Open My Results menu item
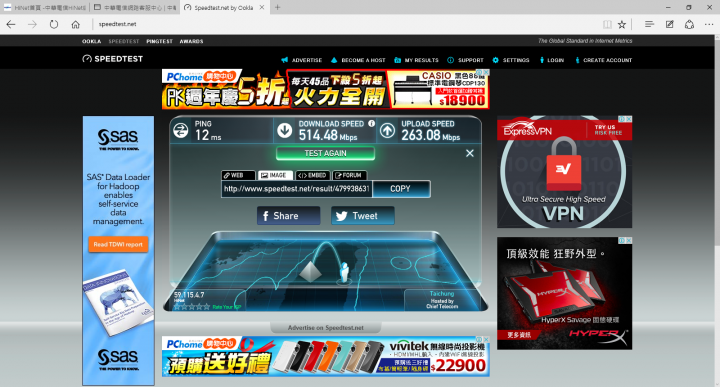This screenshot has width=720, height=387. tap(416, 60)
